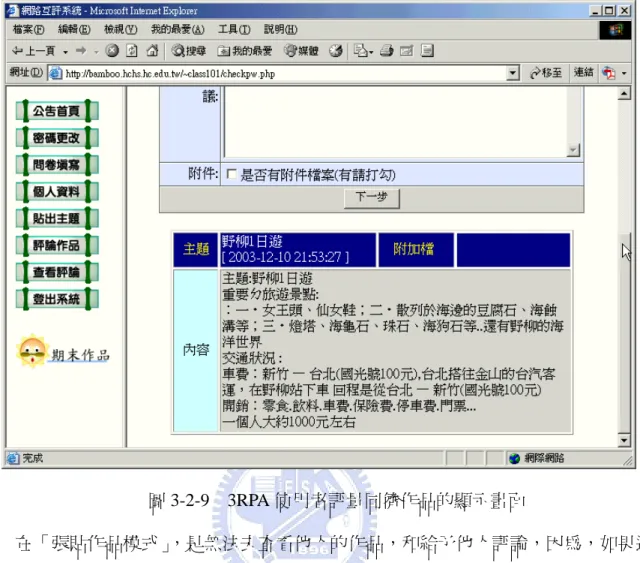640x563 pixels.
Task: Open 評論作品 sidebar button
Action: coord(57,245)
